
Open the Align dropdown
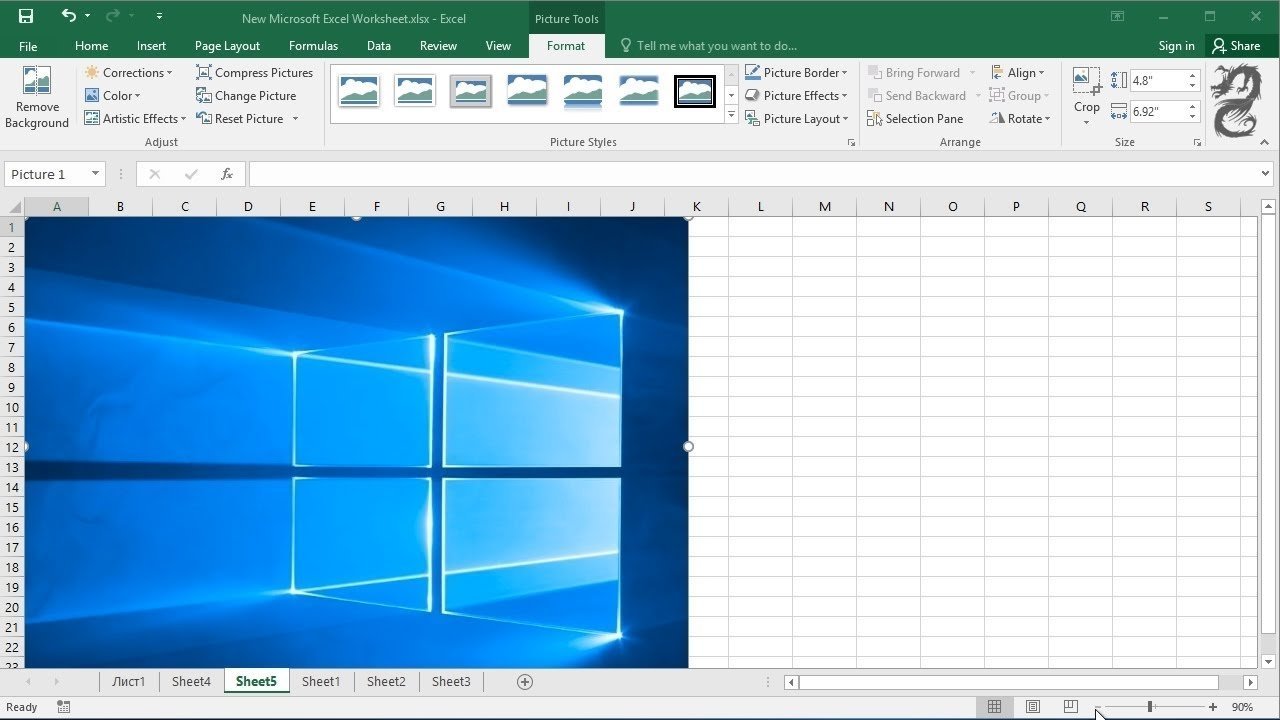pyautogui.click(x=1018, y=73)
